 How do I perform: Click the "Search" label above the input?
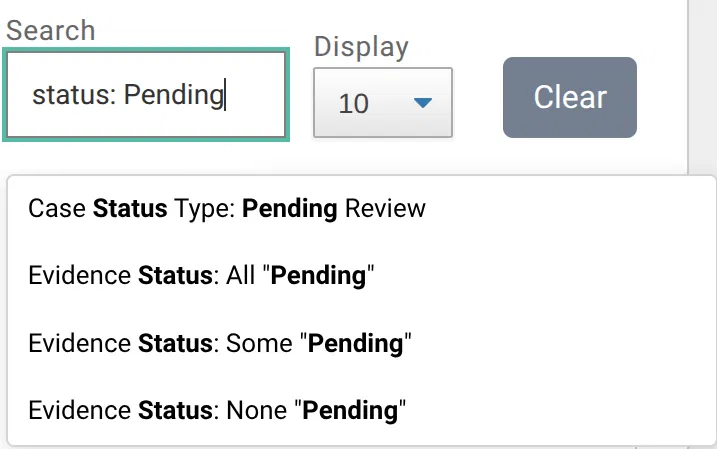pyautogui.click(x=51, y=31)
